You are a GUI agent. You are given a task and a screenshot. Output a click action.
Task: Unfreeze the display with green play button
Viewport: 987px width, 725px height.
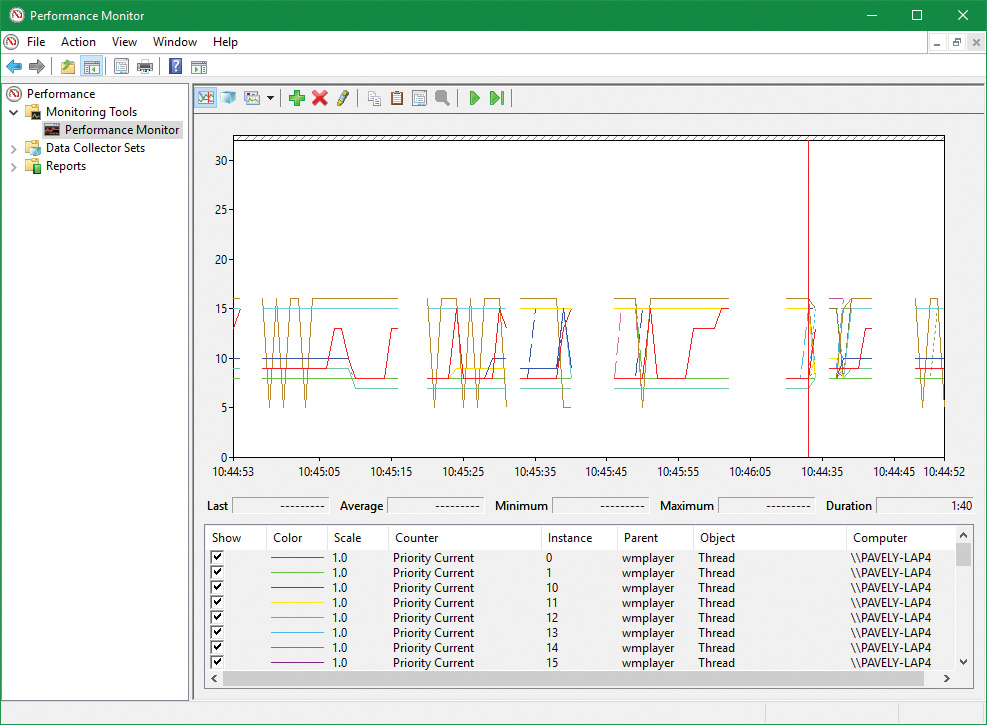tap(474, 98)
